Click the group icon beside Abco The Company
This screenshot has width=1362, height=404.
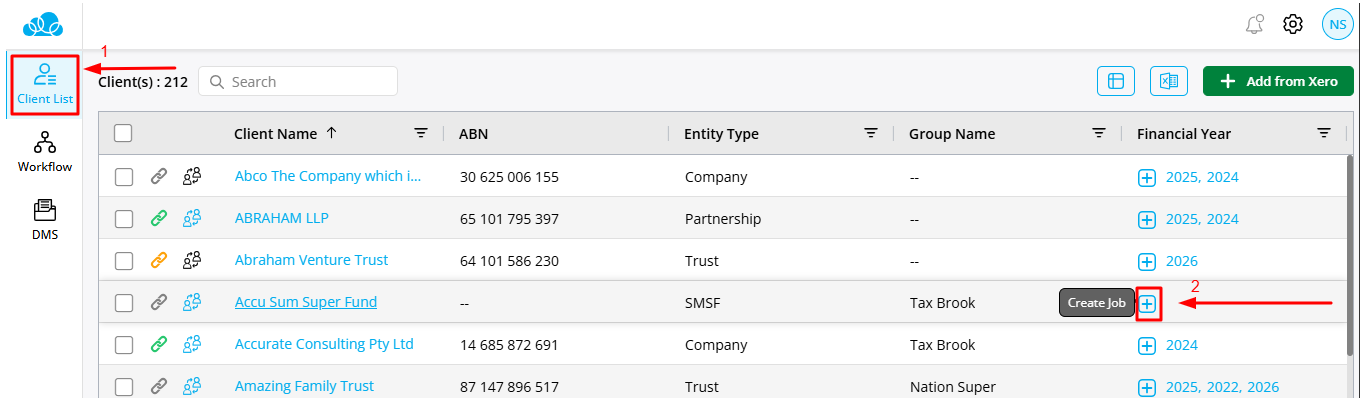click(x=192, y=177)
